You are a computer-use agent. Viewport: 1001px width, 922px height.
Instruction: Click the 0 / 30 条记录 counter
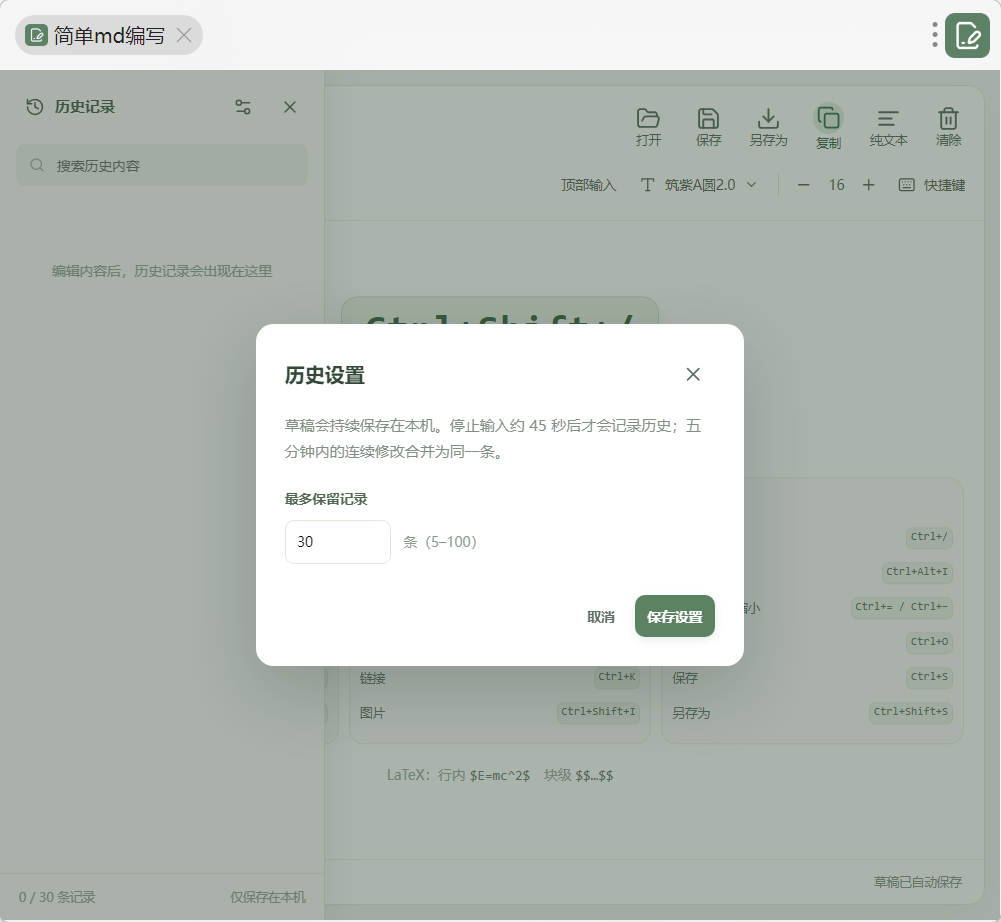(x=57, y=897)
